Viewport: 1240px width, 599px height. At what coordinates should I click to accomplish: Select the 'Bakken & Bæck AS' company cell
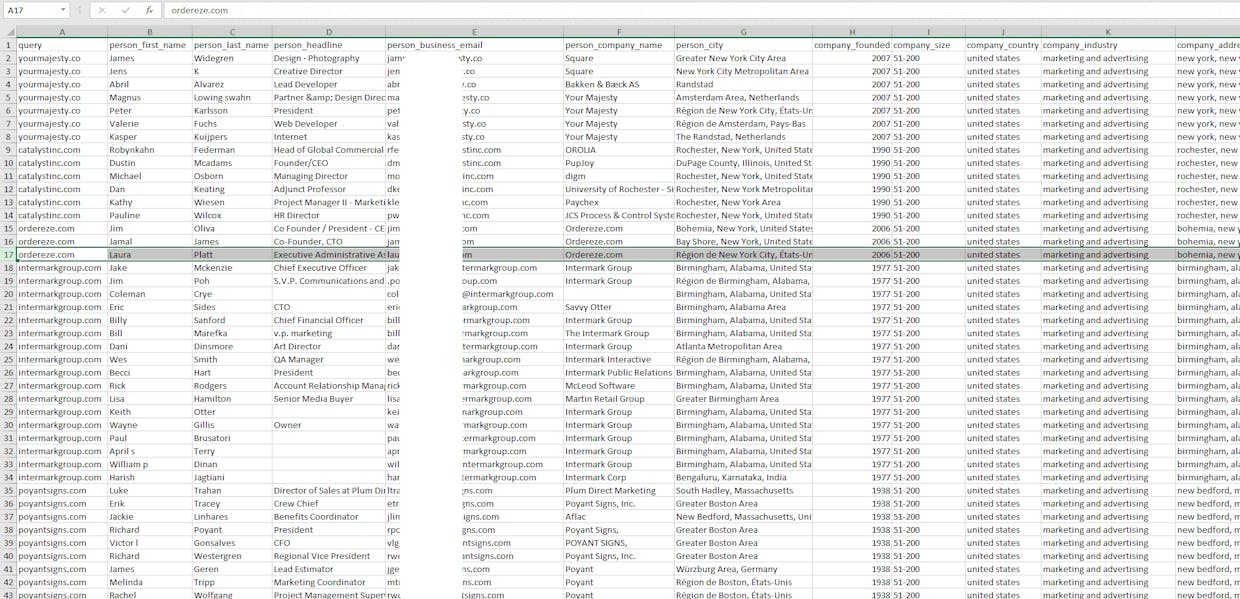point(619,85)
